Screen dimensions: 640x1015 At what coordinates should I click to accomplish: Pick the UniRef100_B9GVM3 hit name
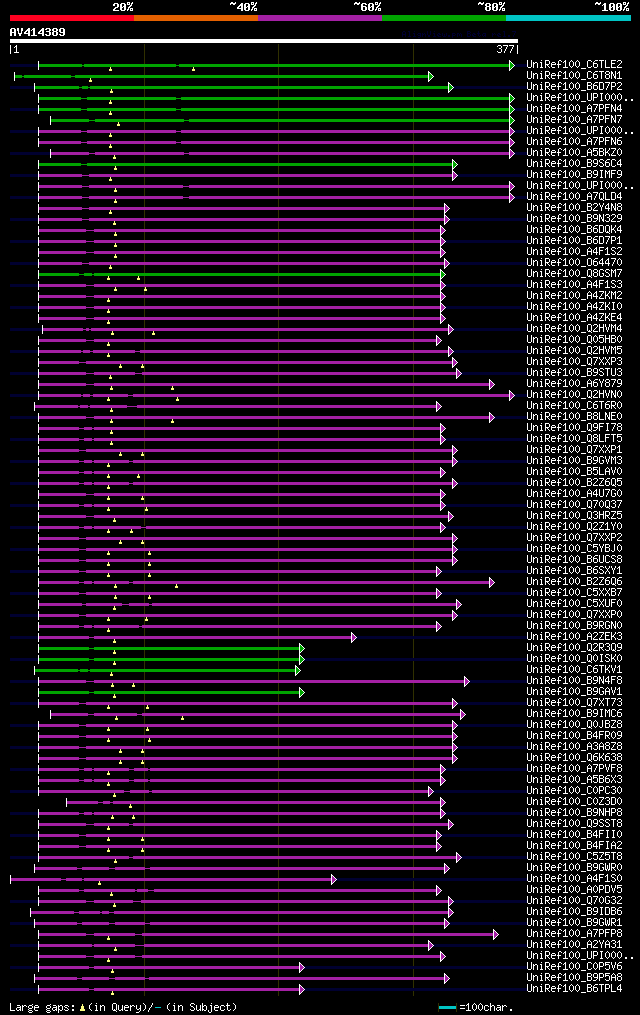(574, 461)
